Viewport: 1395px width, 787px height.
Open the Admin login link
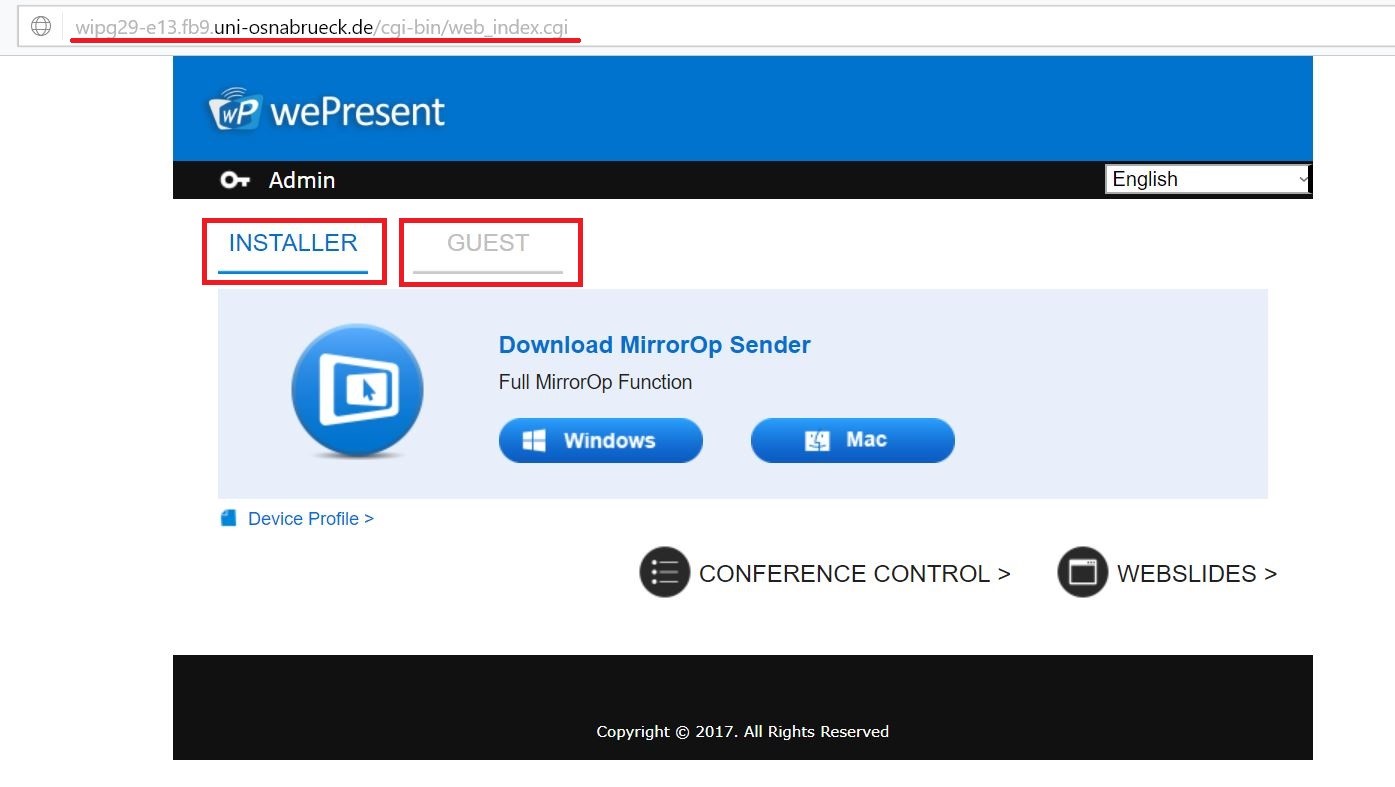click(x=302, y=180)
